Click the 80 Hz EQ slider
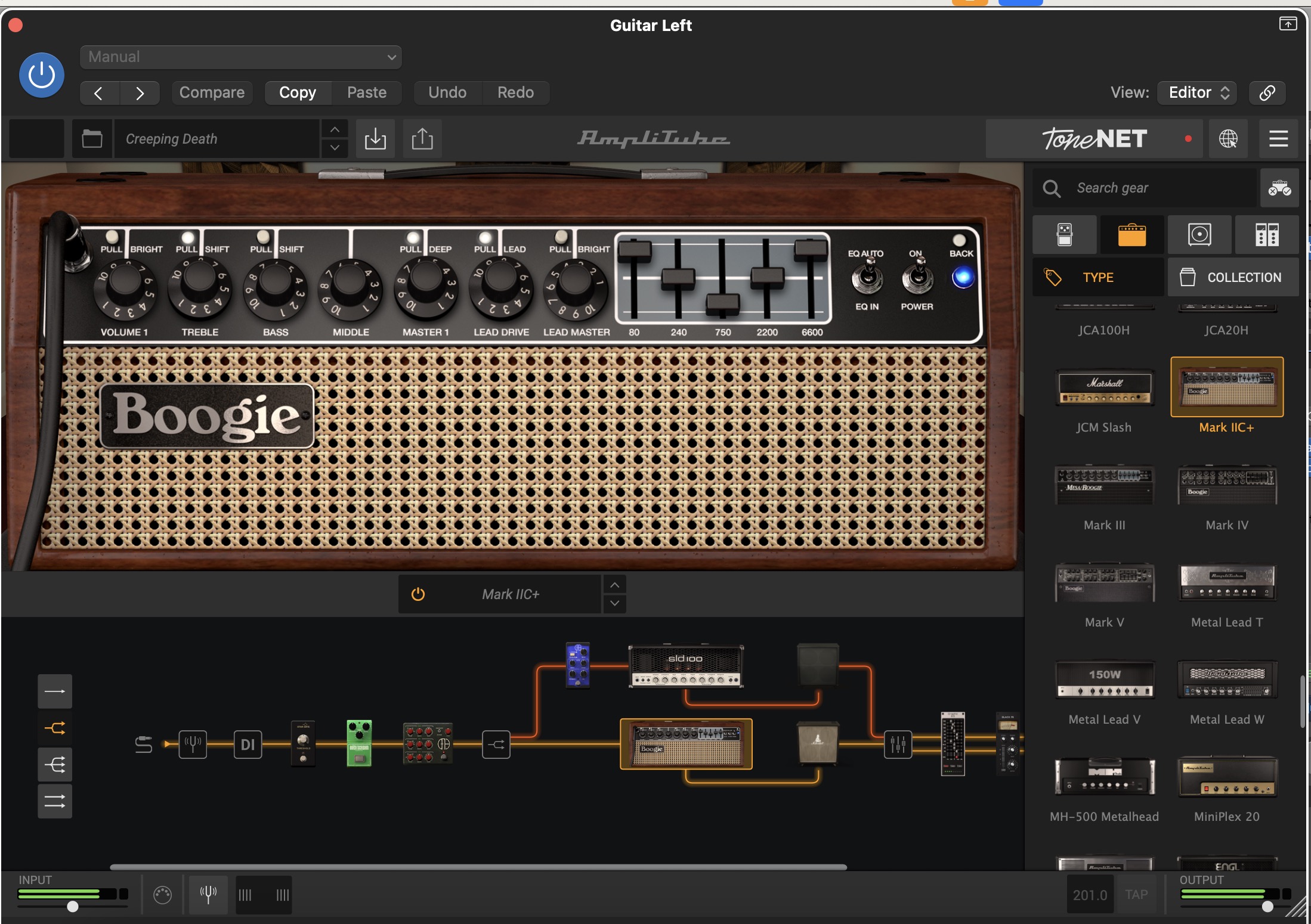Viewport: 1311px width, 924px height. [635, 251]
